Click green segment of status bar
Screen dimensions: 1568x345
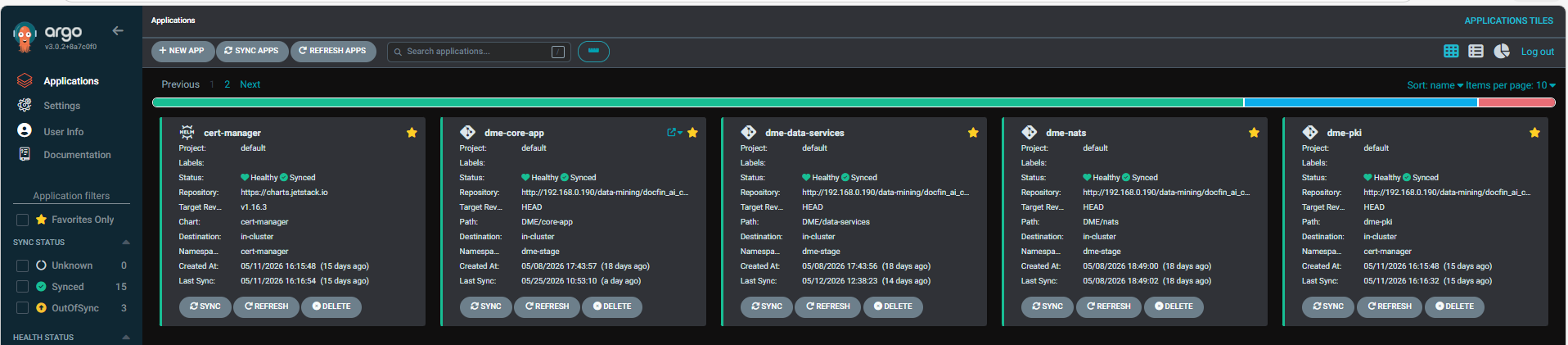pyautogui.click(x=697, y=102)
